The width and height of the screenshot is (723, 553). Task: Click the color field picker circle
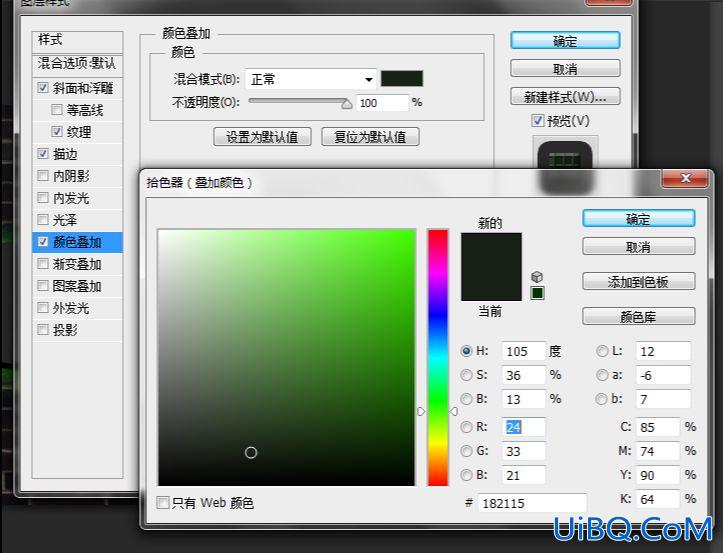[251, 452]
